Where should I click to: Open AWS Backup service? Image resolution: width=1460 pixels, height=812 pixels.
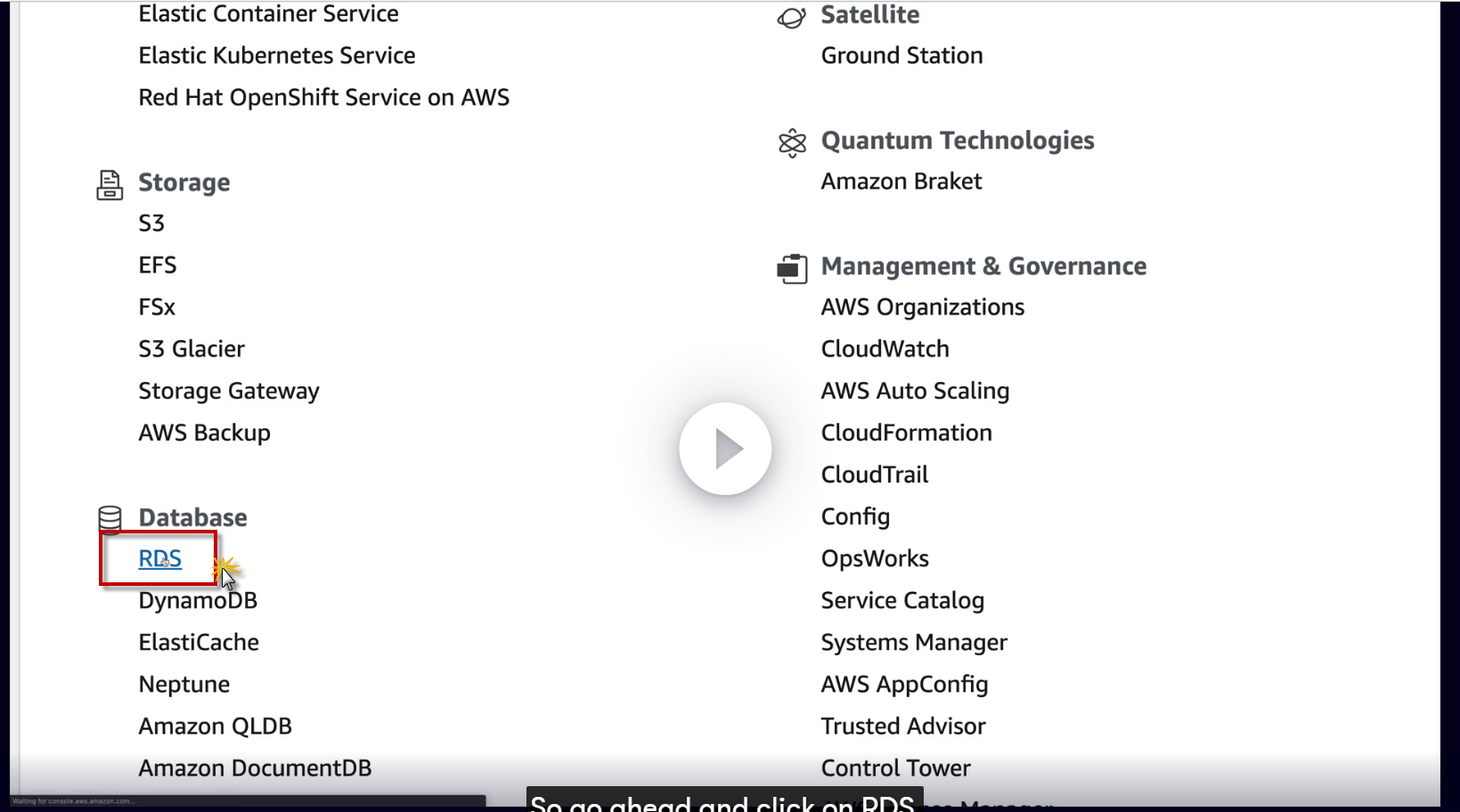(x=204, y=433)
